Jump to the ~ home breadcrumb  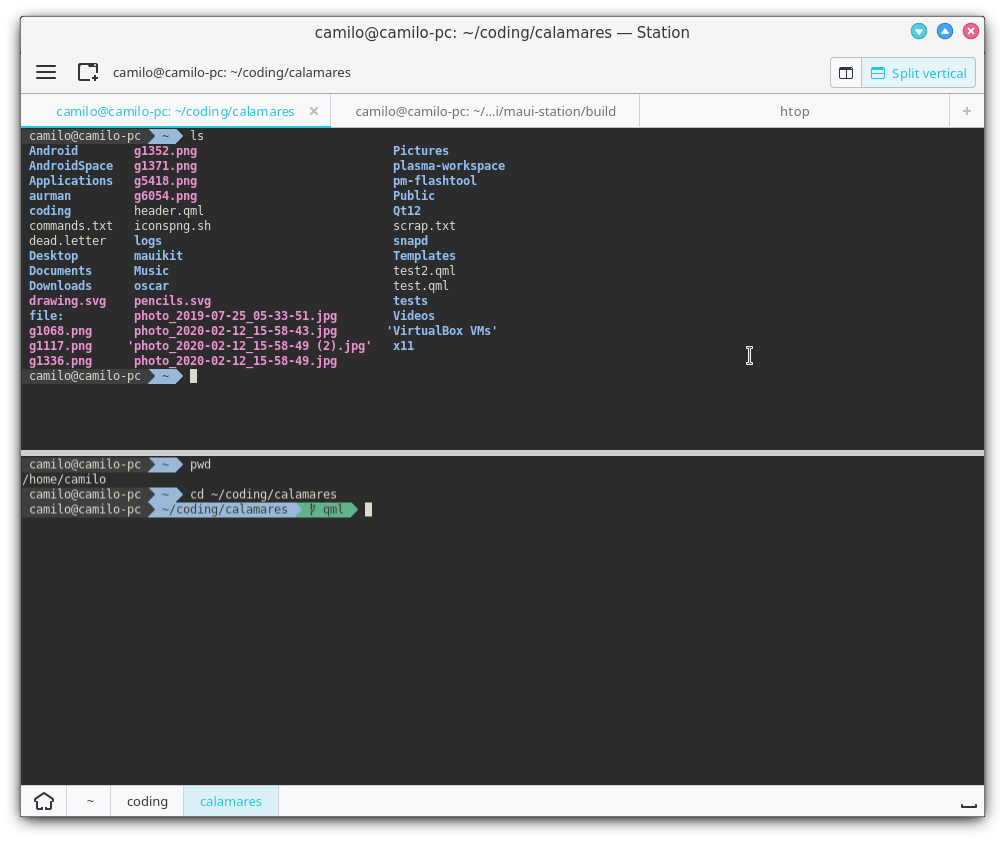pyautogui.click(x=89, y=801)
